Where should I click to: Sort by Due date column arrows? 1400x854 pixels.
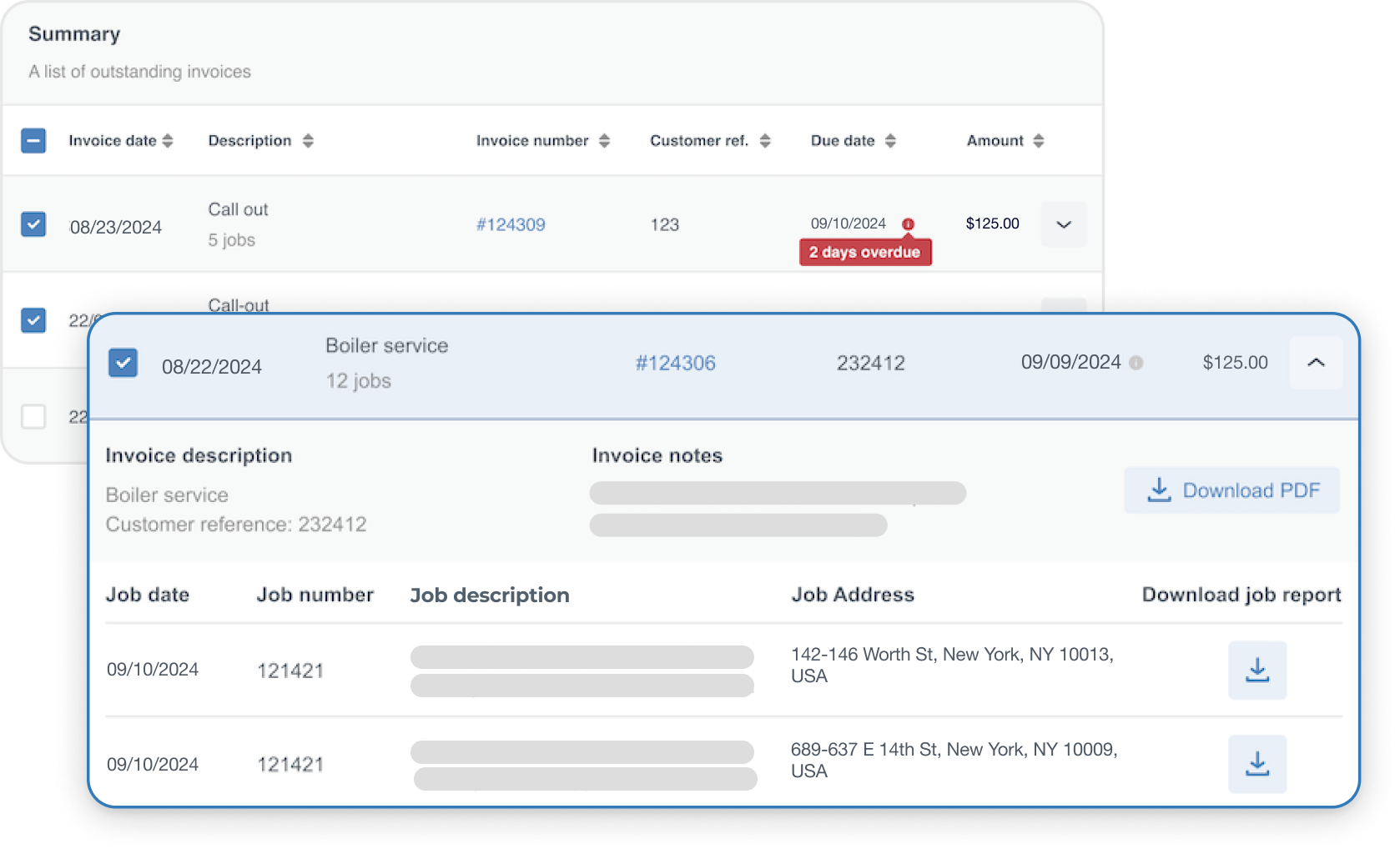[890, 141]
